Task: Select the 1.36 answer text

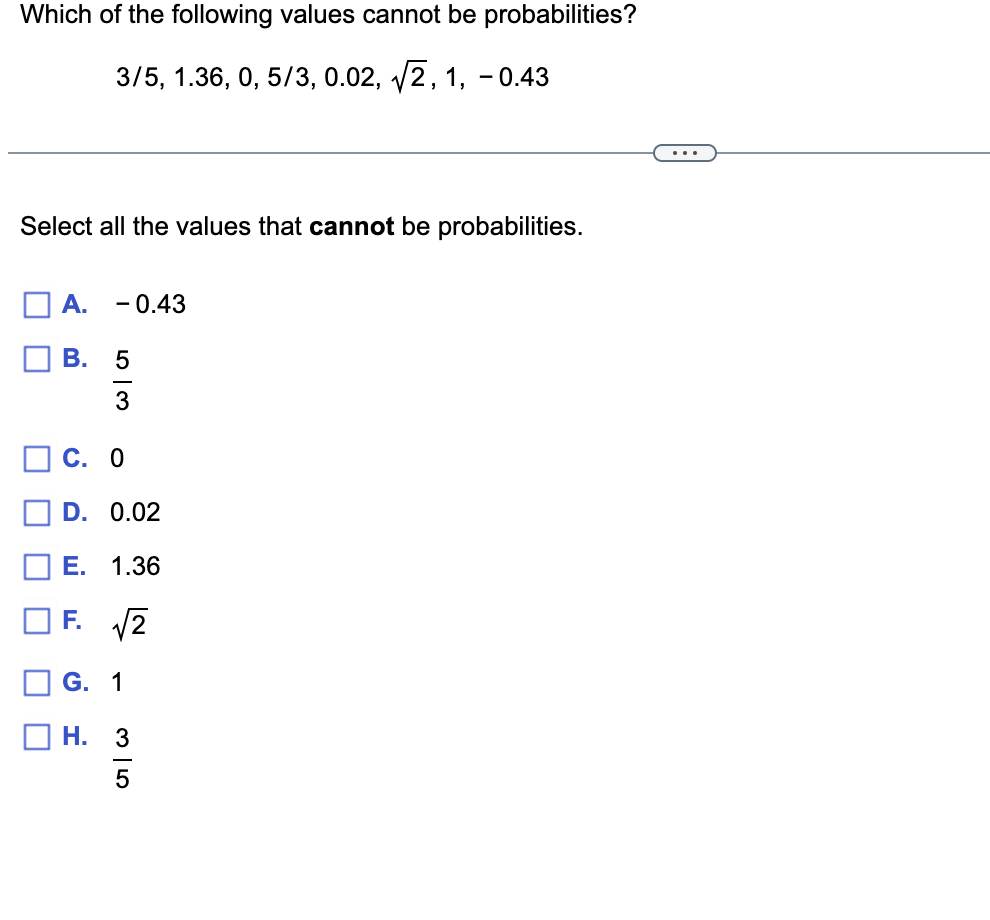Action: click(x=135, y=566)
